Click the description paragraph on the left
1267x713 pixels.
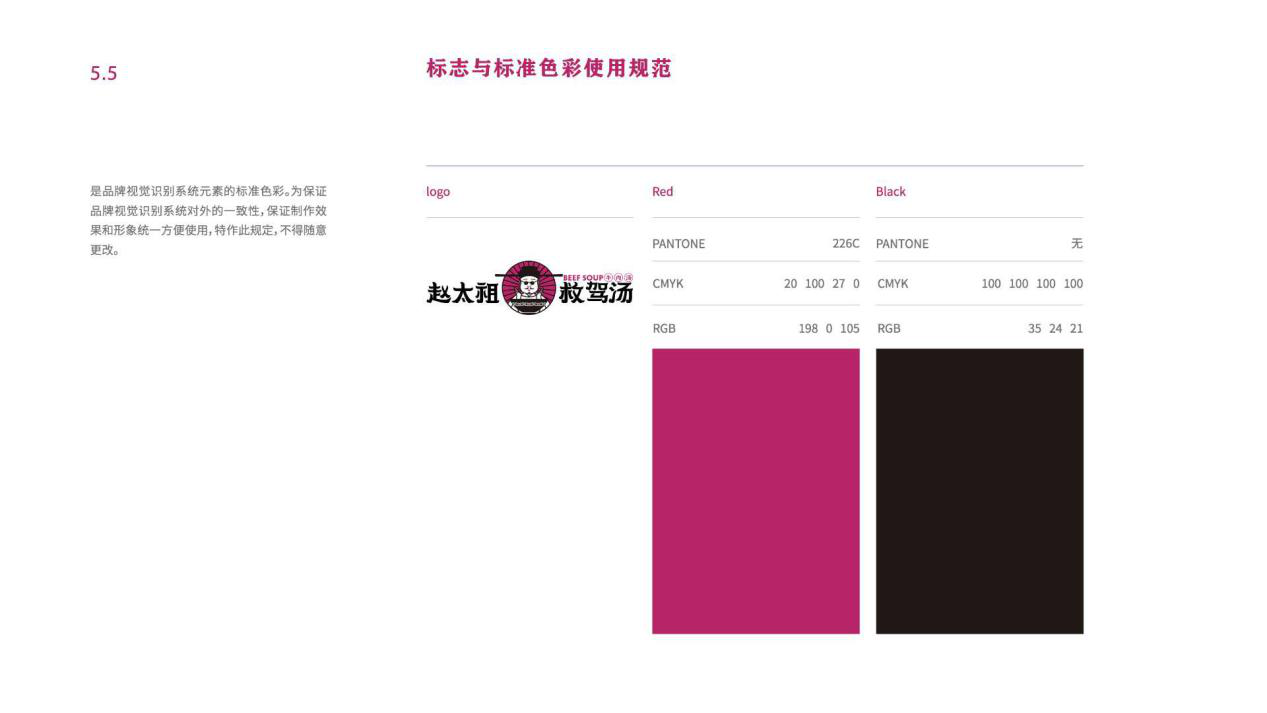tap(208, 220)
